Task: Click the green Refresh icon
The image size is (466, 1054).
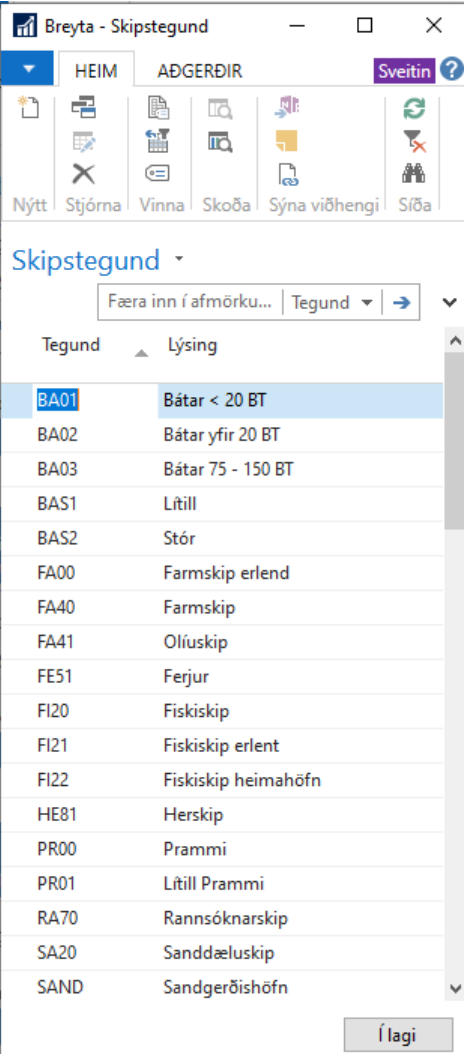Action: click(x=414, y=108)
